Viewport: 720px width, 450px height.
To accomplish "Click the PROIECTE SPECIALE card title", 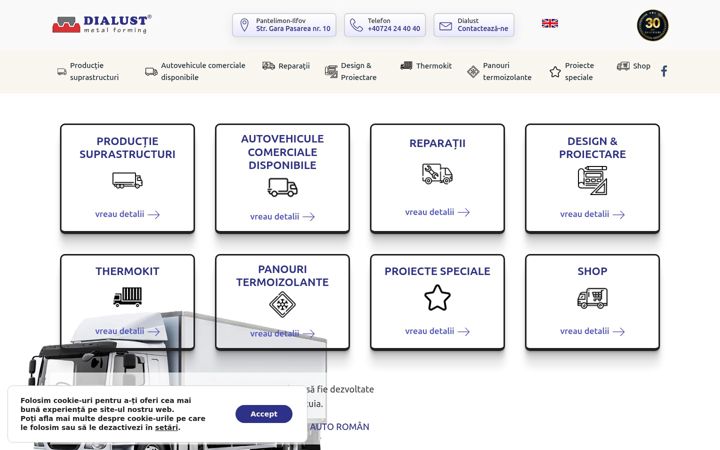I will [437, 271].
